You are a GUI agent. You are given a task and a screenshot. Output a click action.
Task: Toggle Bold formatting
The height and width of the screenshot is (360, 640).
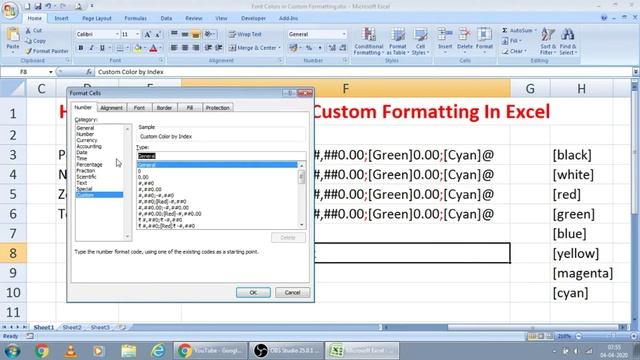coord(80,48)
